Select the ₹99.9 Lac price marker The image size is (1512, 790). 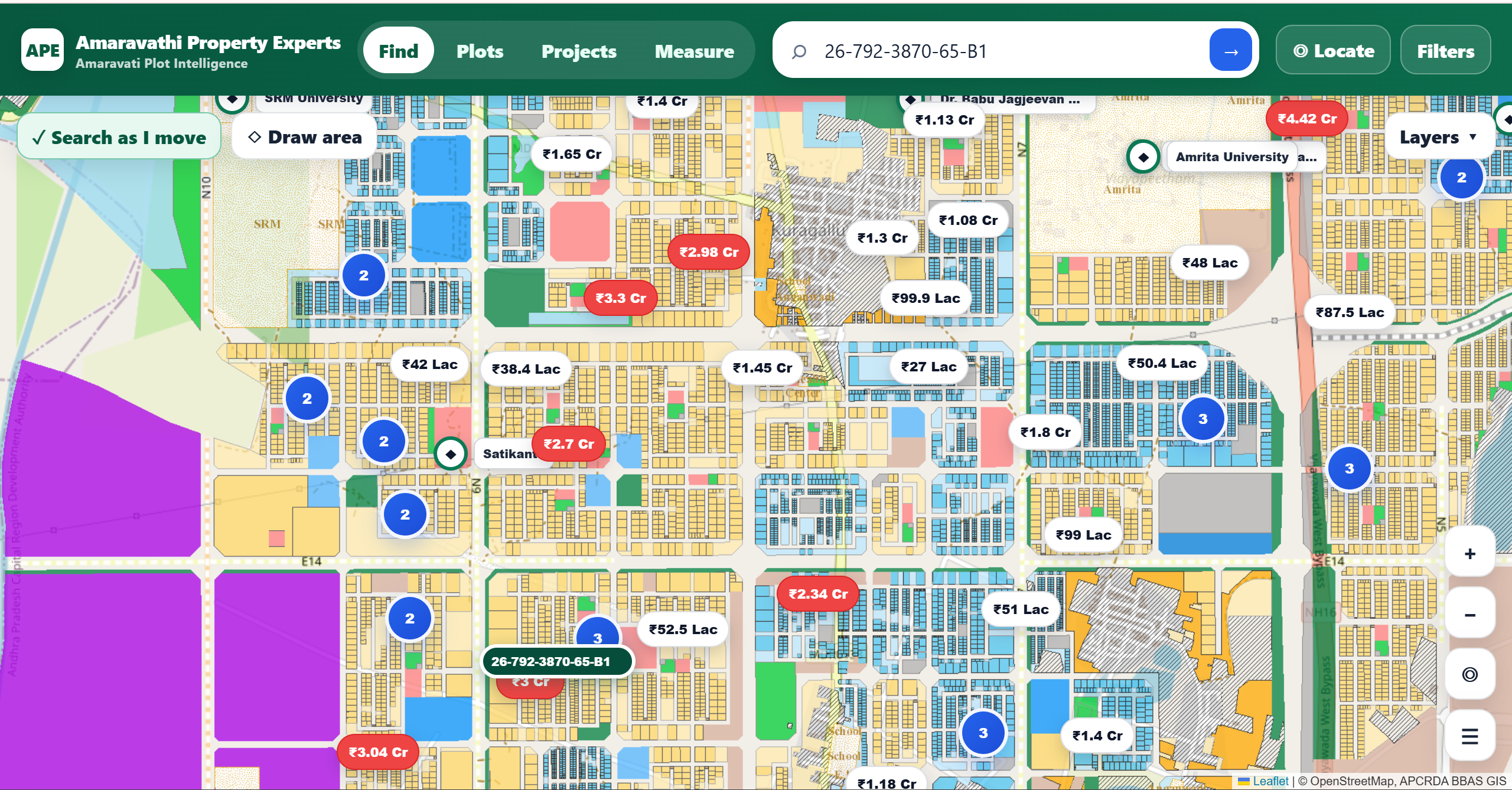(x=926, y=298)
